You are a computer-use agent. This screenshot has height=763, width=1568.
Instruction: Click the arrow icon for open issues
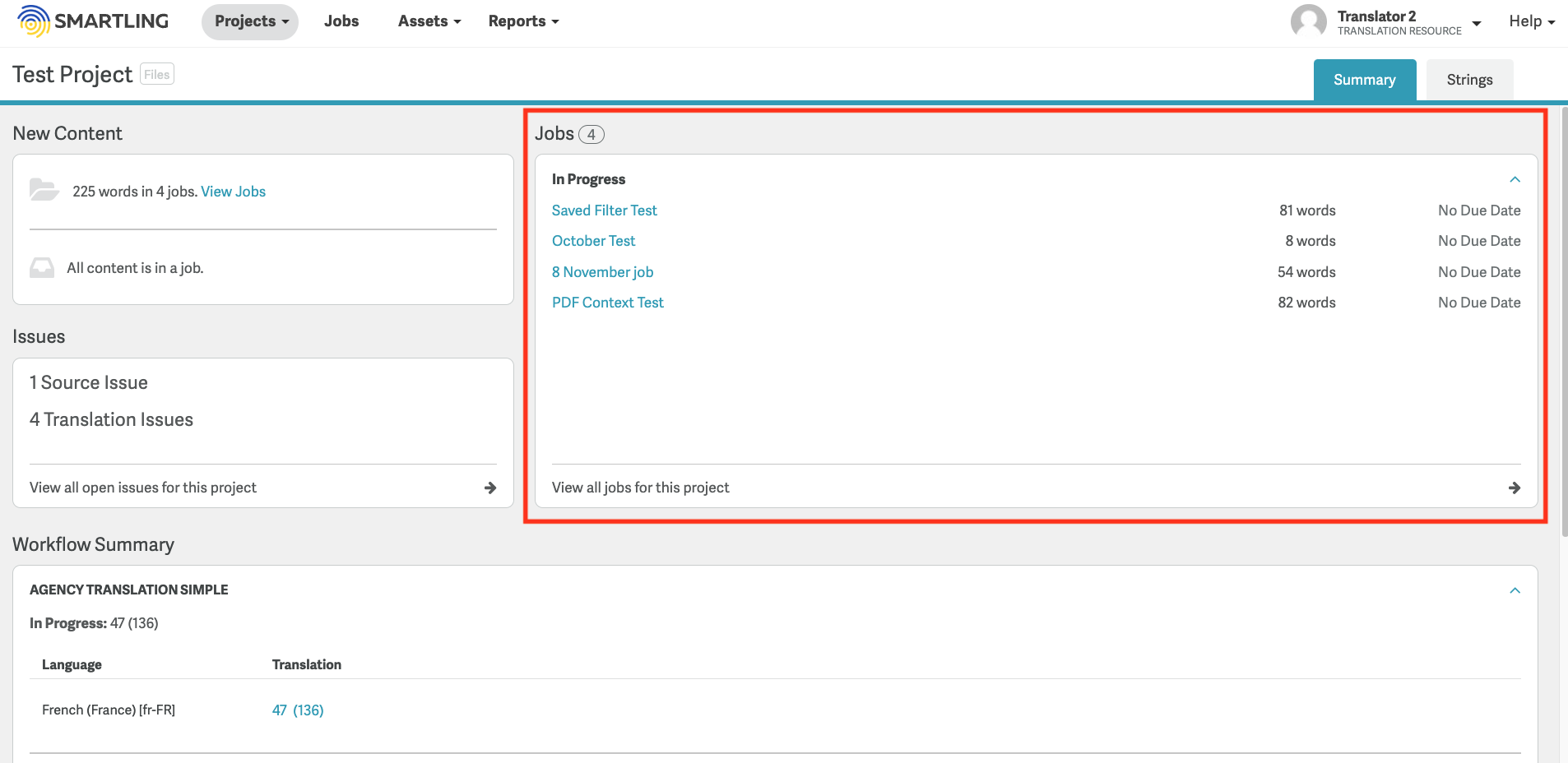coord(490,488)
